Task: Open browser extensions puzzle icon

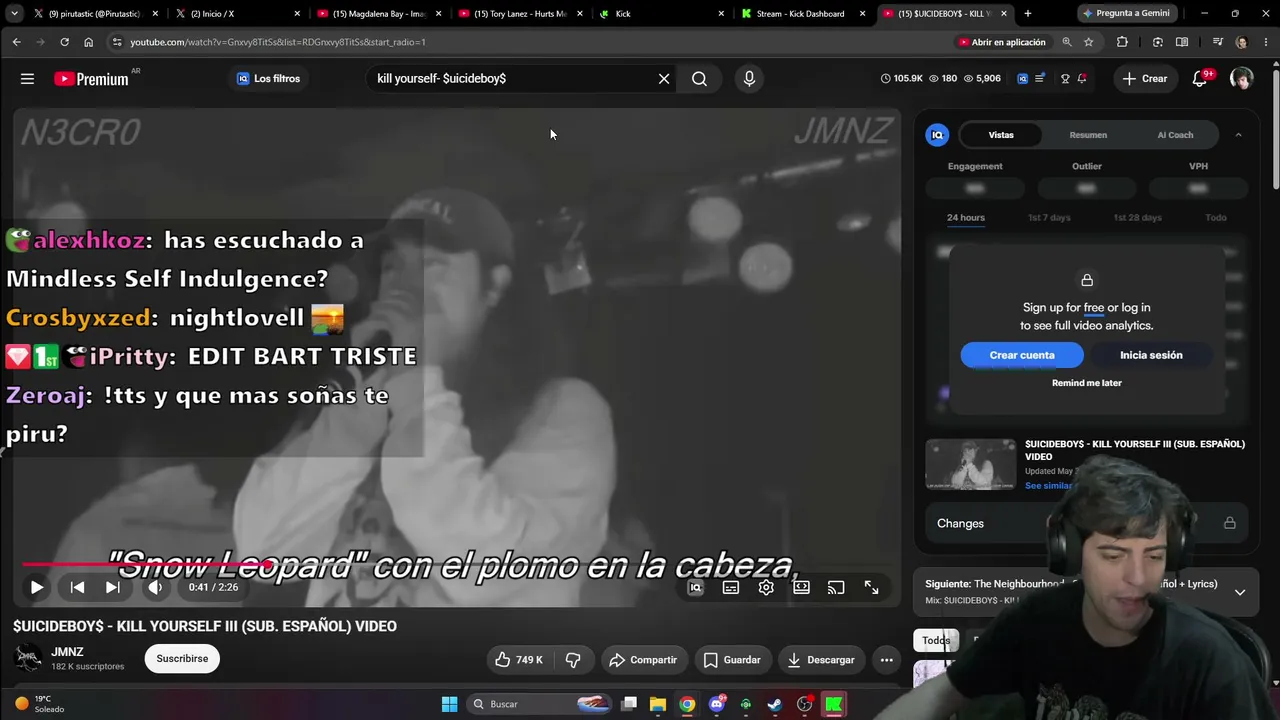Action: tap(1122, 42)
